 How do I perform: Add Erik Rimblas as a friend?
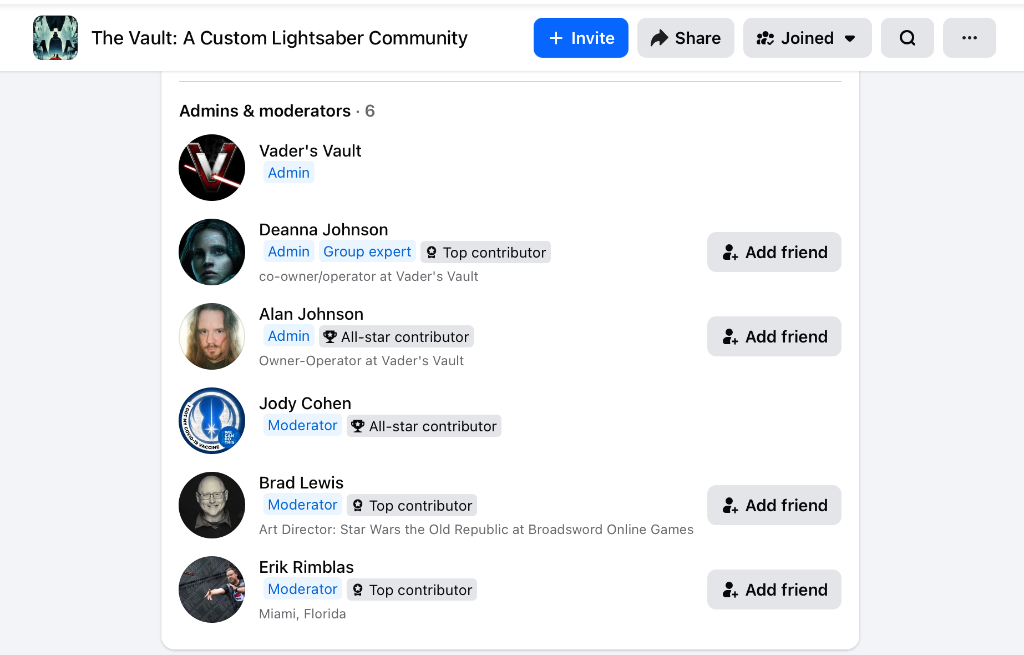click(x=774, y=590)
